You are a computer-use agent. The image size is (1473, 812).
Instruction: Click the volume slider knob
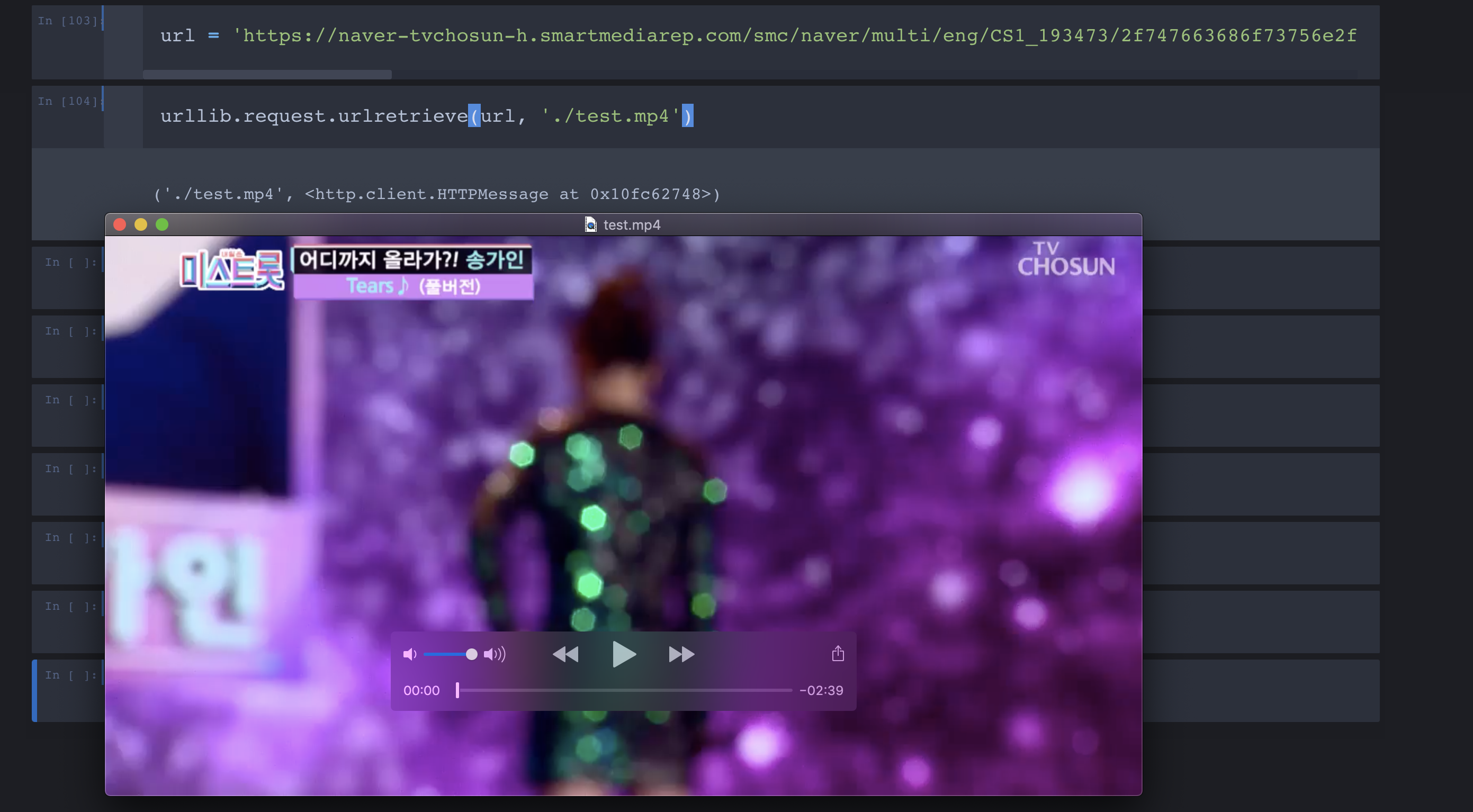(471, 654)
